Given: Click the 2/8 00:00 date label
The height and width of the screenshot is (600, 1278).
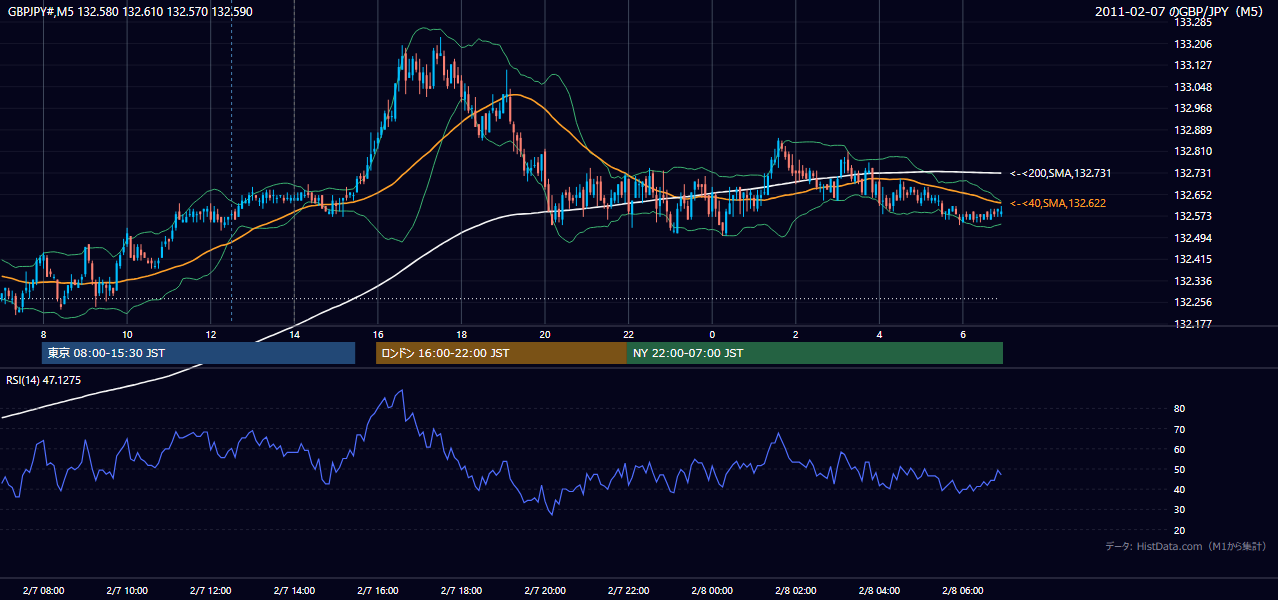Looking at the screenshot, I should (x=712, y=590).
